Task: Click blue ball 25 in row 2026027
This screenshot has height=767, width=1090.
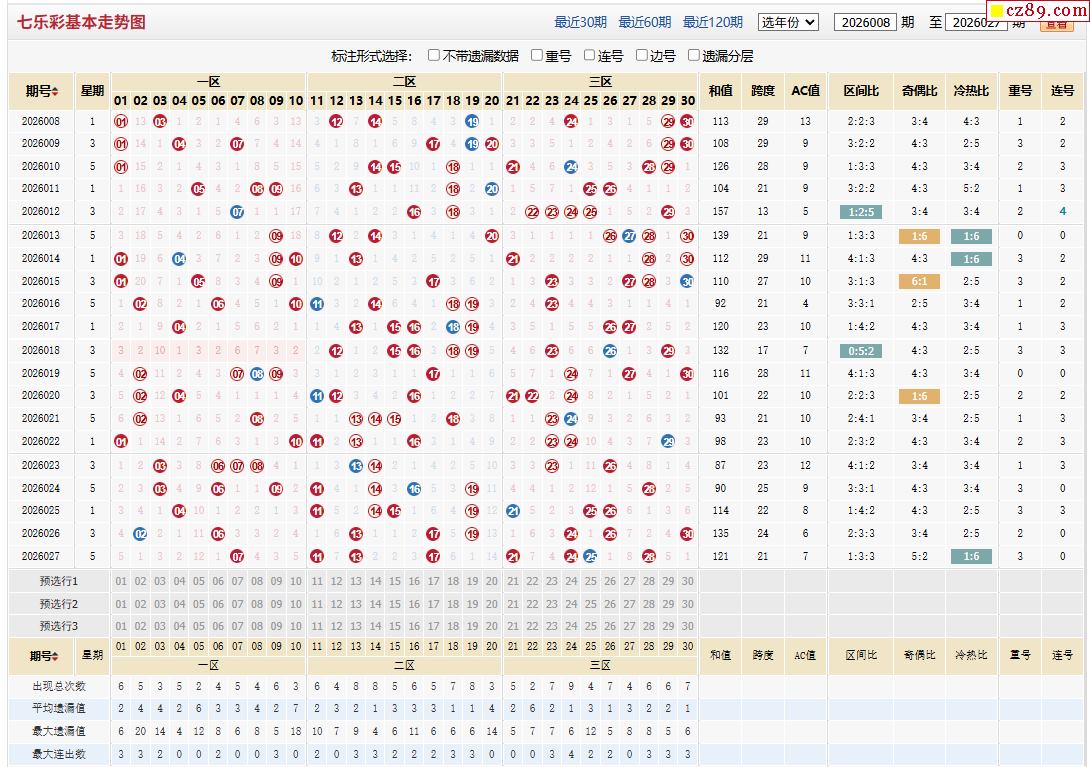Action: [590, 557]
